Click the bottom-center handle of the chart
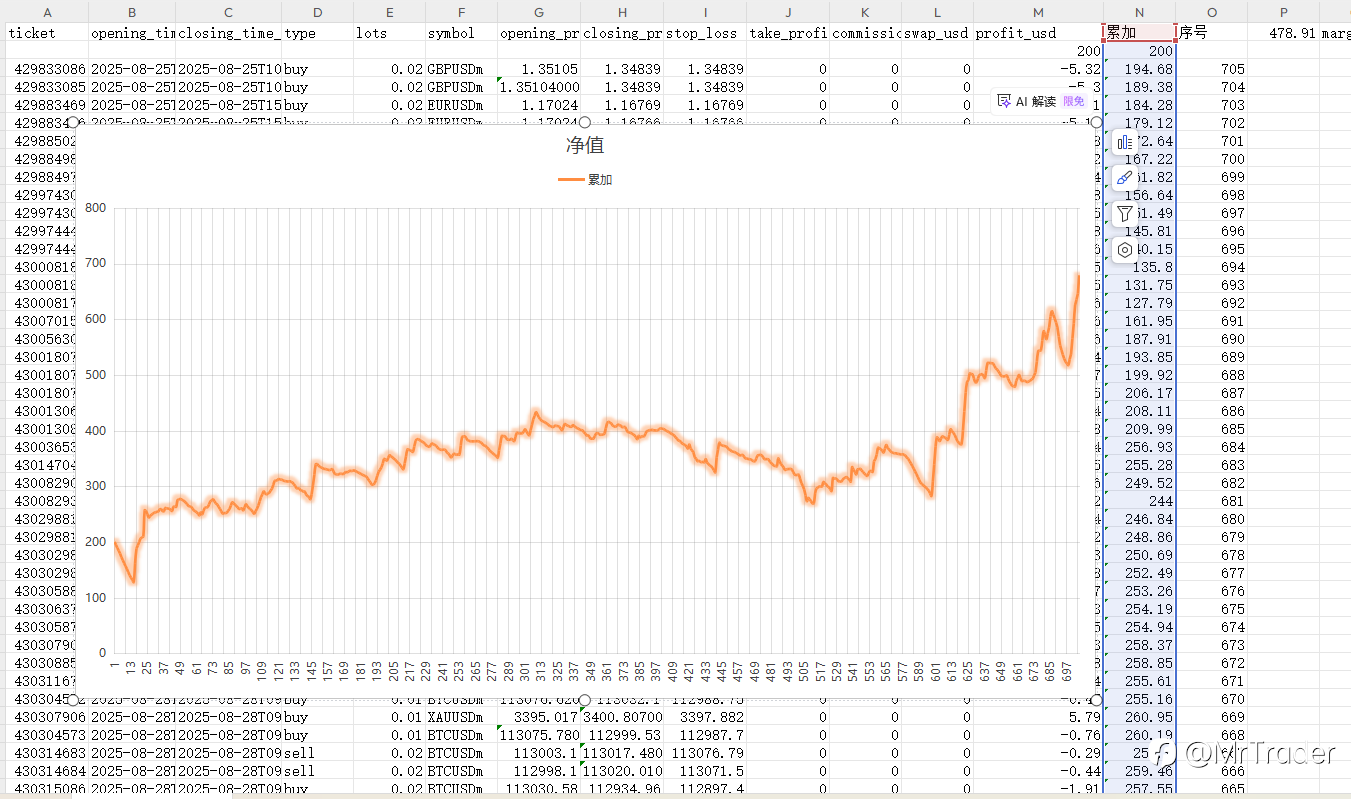This screenshot has height=799, width=1351. pos(585,699)
